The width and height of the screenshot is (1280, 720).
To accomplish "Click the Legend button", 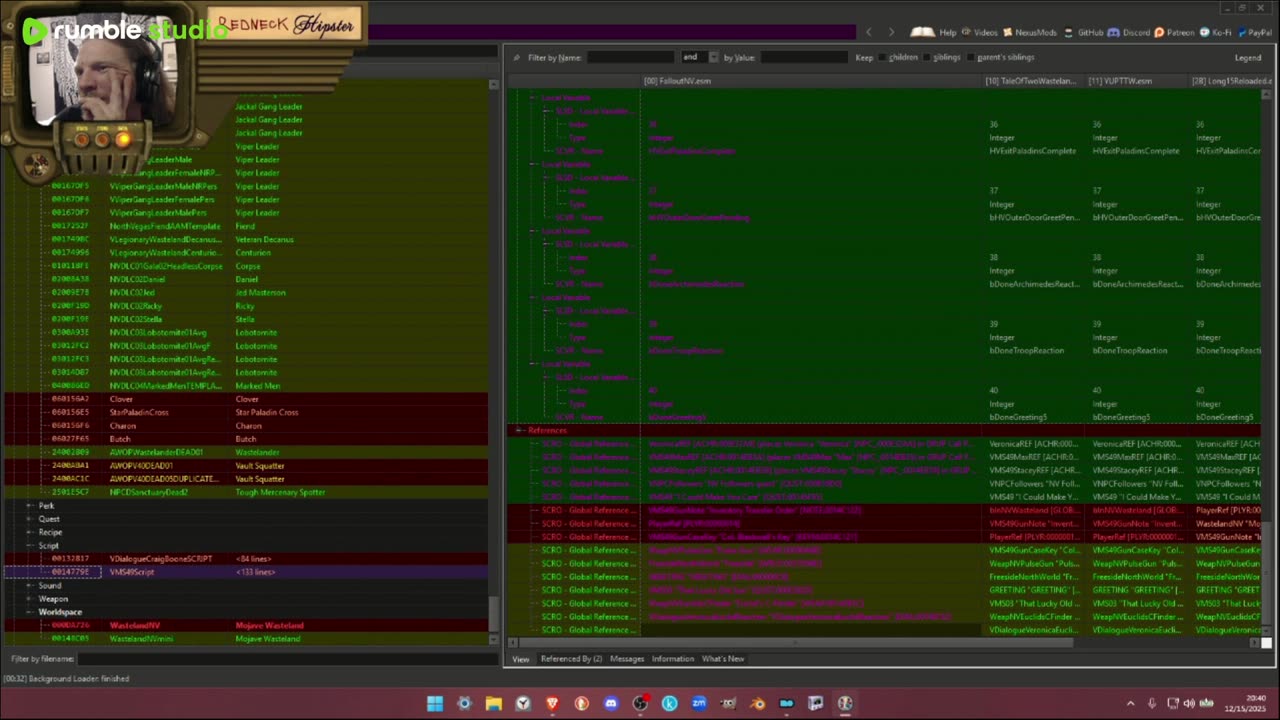I will coord(1248,57).
